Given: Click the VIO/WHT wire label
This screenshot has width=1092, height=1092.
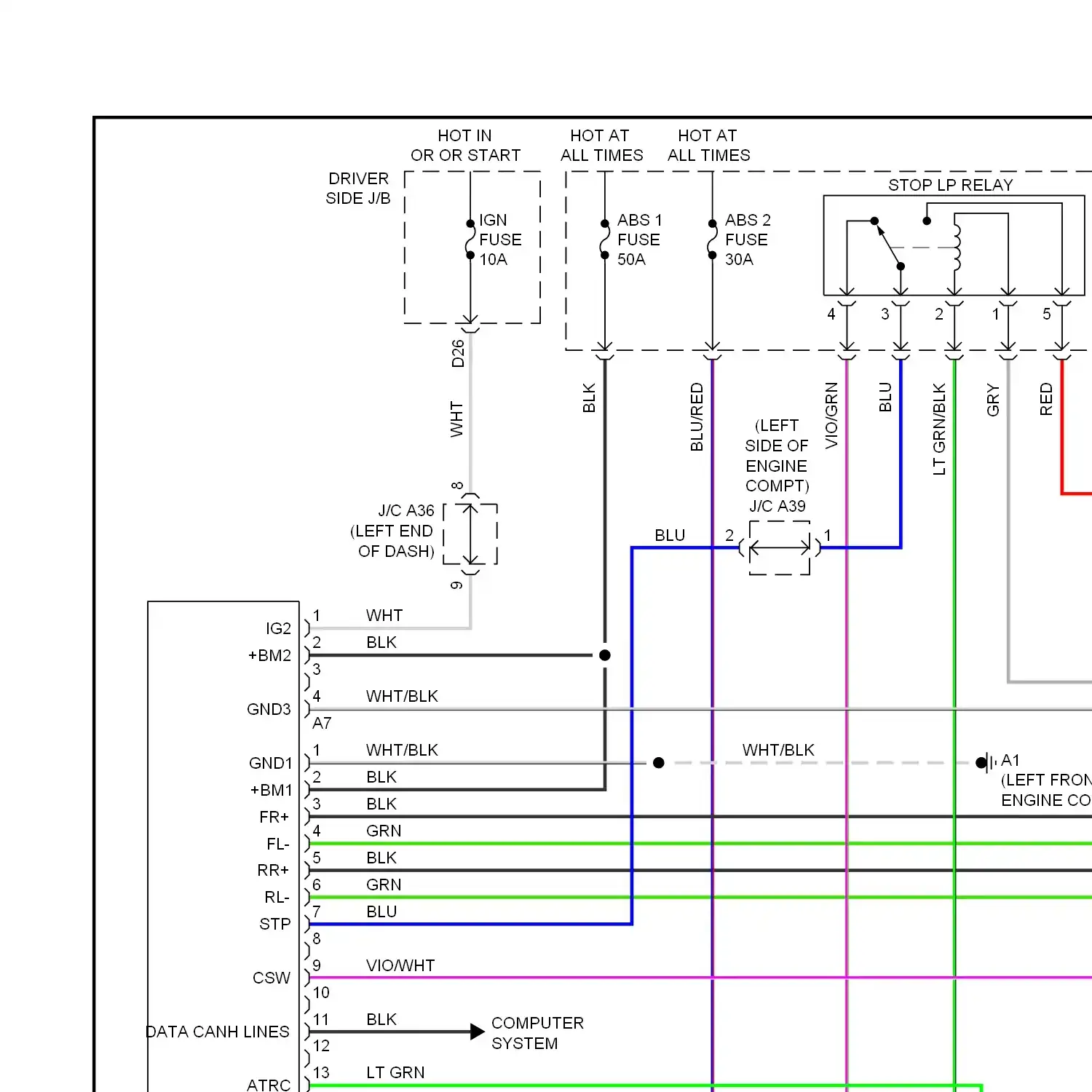Looking at the screenshot, I should (x=400, y=965).
